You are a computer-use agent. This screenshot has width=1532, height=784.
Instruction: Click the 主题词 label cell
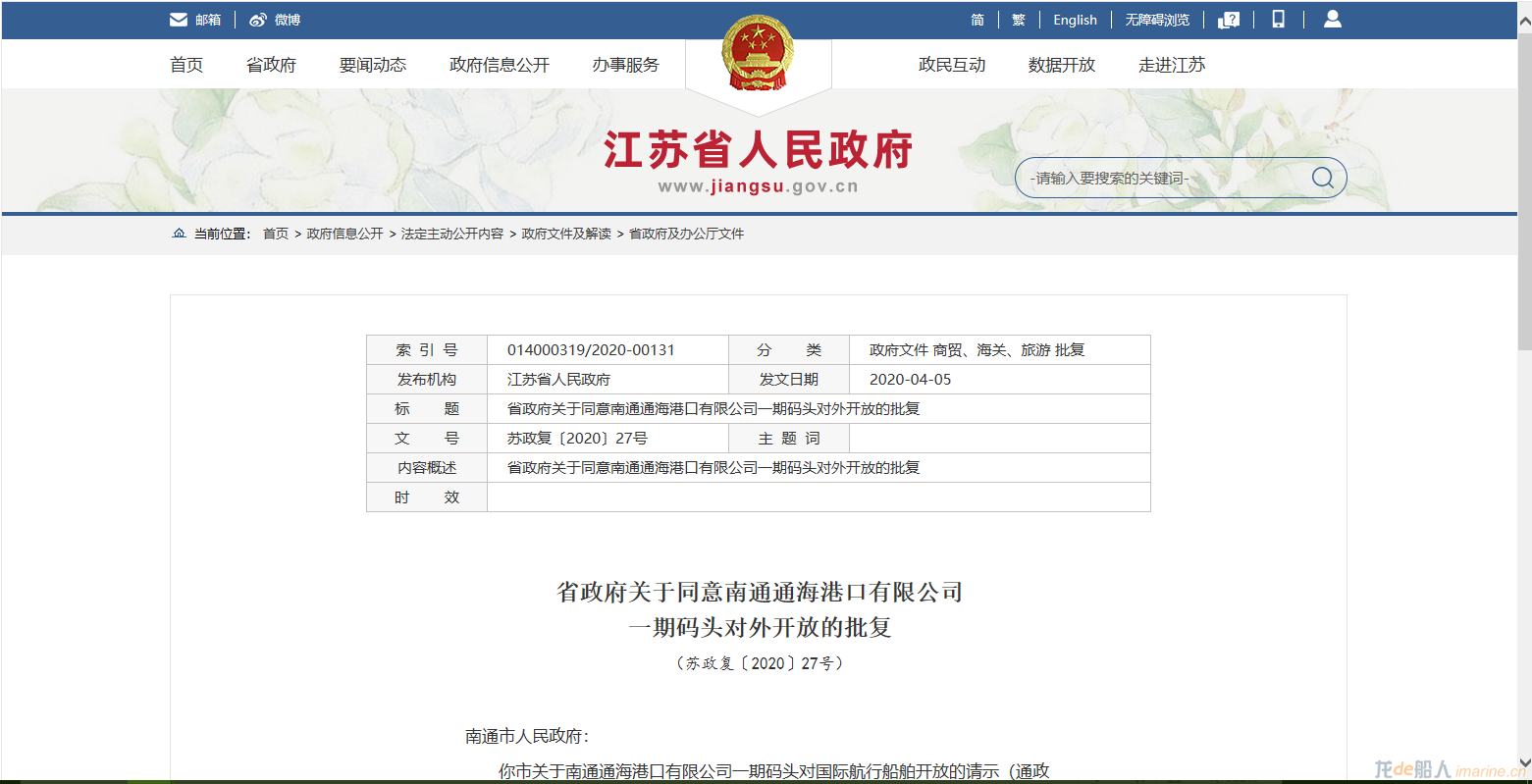[x=789, y=439]
